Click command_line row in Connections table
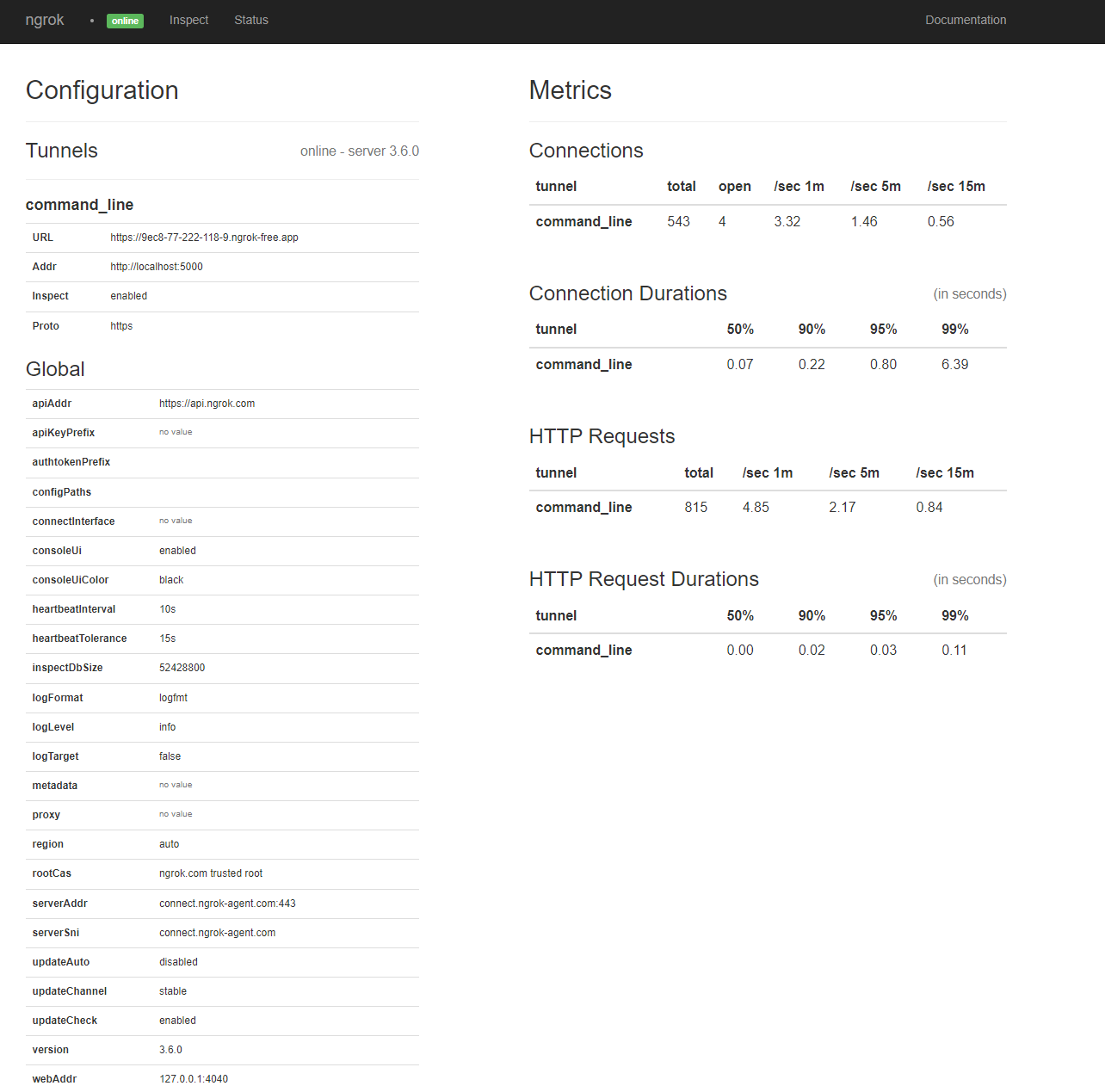1105x1092 pixels. pos(583,222)
